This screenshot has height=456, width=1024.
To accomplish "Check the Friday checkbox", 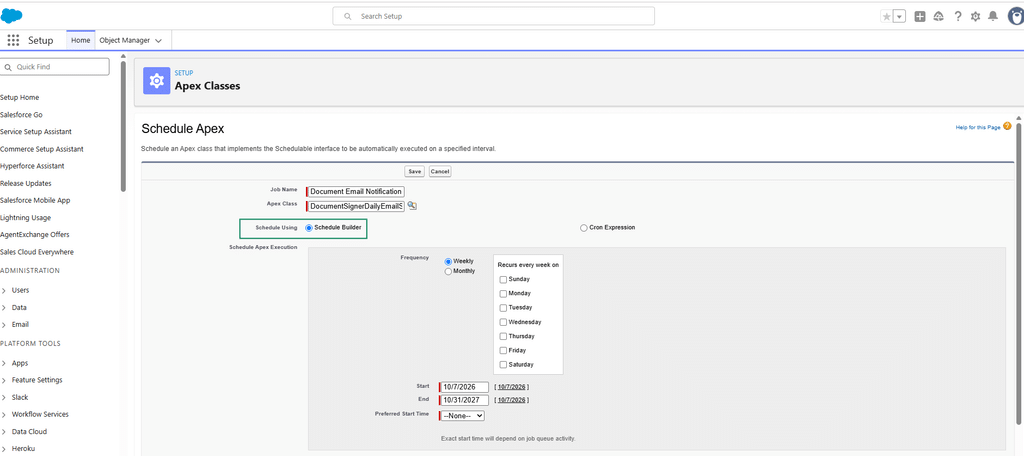I will click(x=503, y=351).
